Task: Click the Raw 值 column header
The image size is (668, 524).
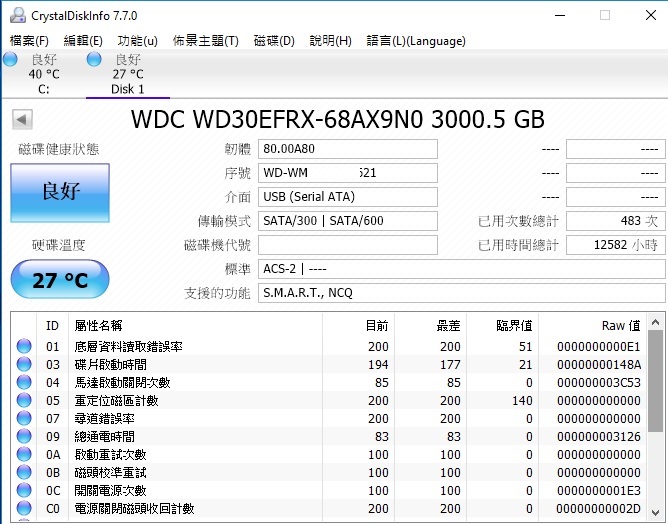Action: (593, 325)
